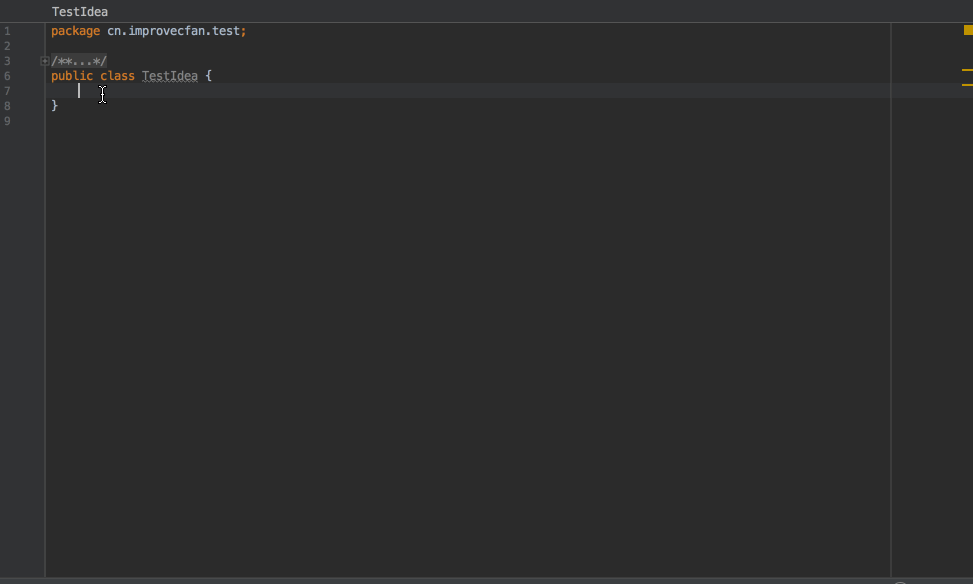Place cursor at the text caret on line 7
This screenshot has height=584, width=973.
(x=79, y=91)
